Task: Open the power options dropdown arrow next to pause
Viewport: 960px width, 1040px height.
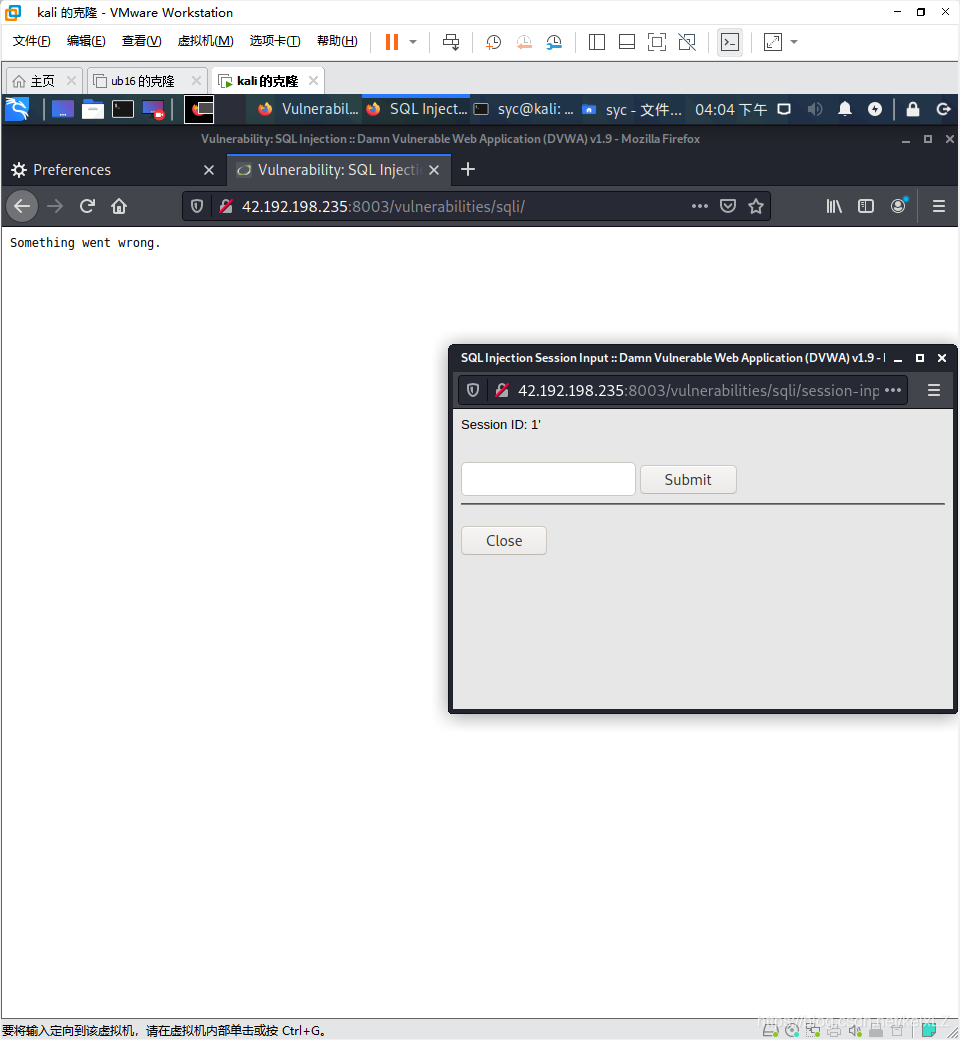Action: (413, 42)
